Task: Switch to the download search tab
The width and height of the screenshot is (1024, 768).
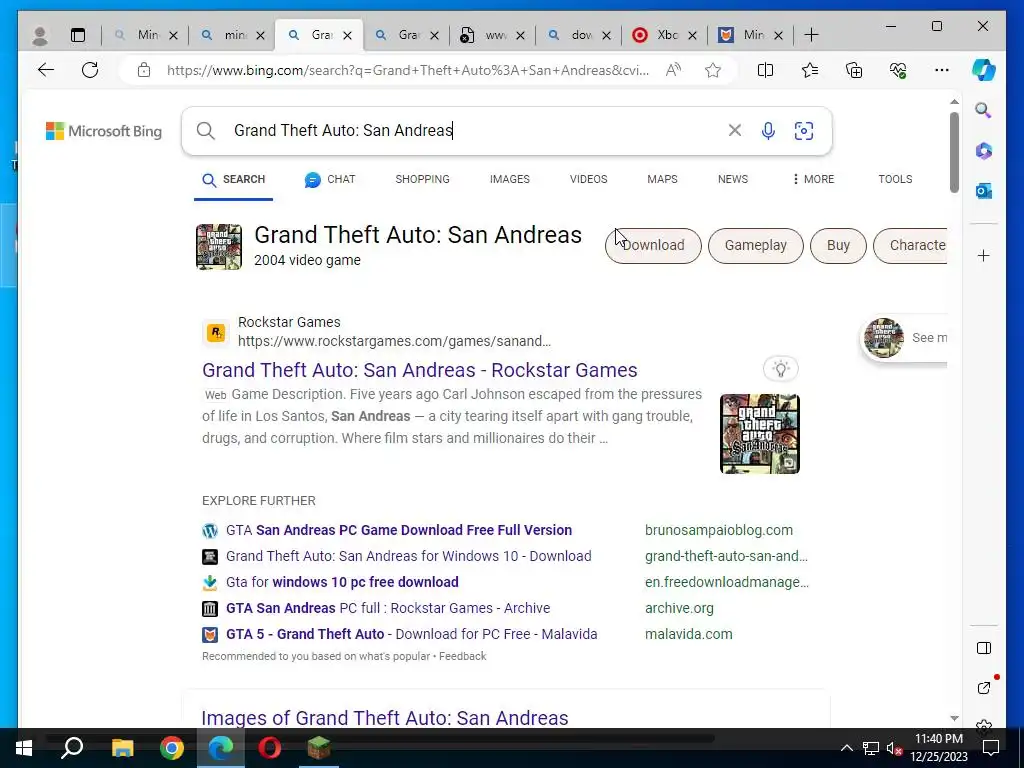Action: click(x=580, y=35)
